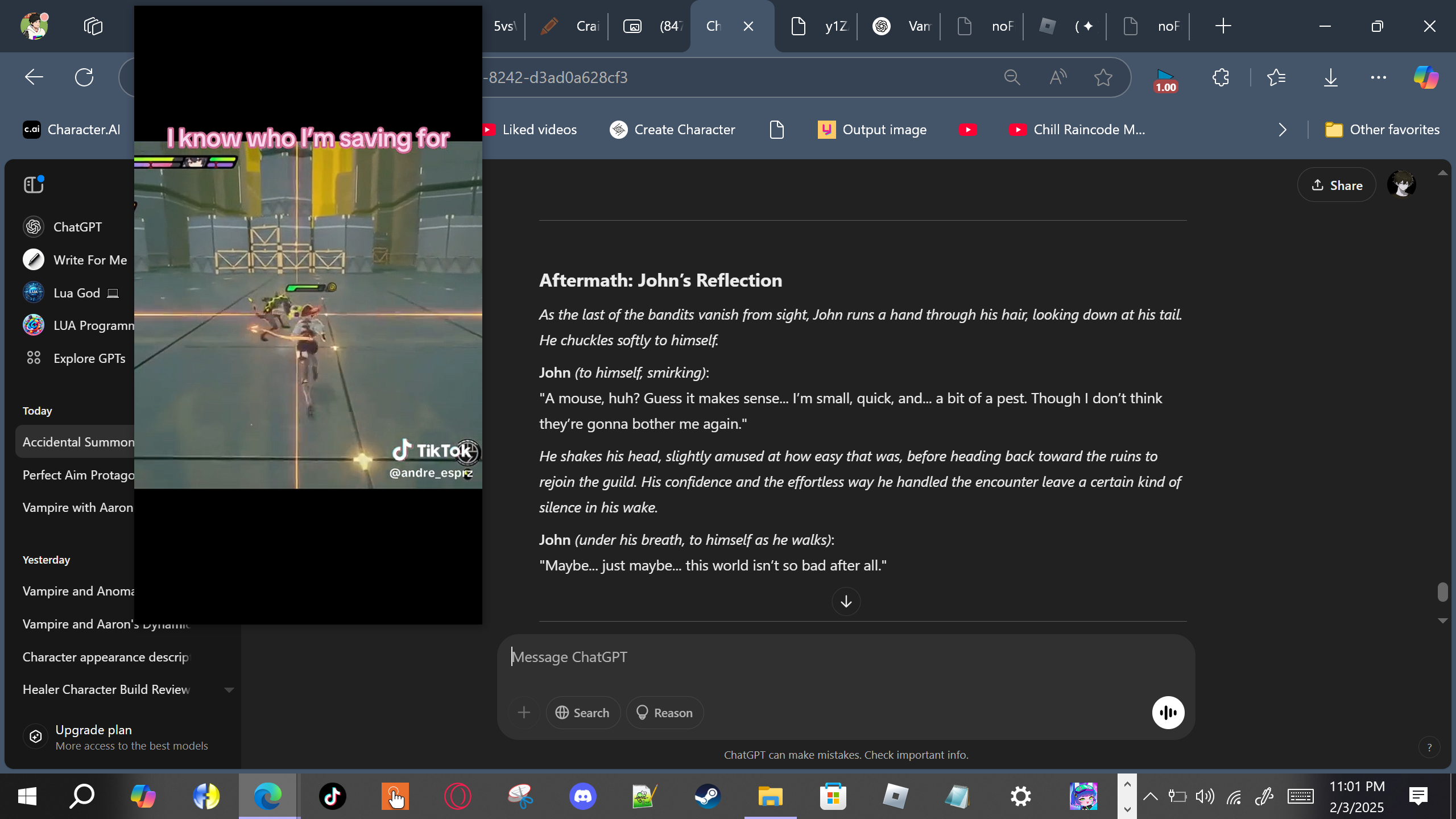
Task: Click the chat page scrollbar thumb
Action: pos(1442,591)
